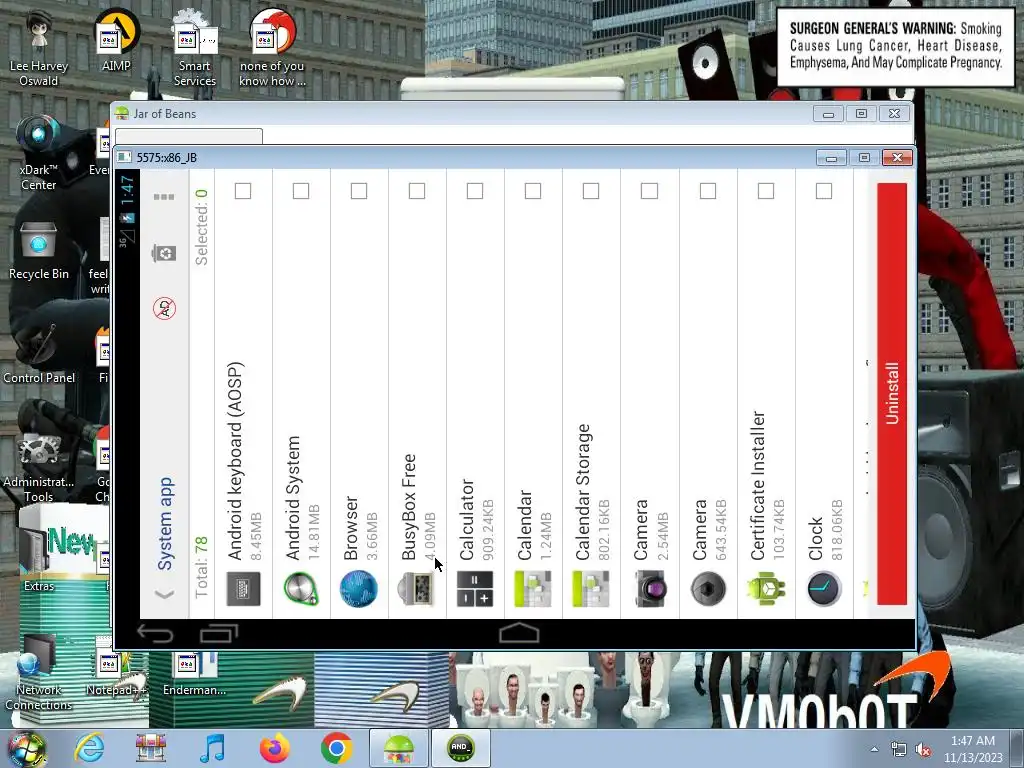This screenshot has height=768, width=1024.
Task: Open the Windows Start menu orb
Action: click(x=27, y=748)
